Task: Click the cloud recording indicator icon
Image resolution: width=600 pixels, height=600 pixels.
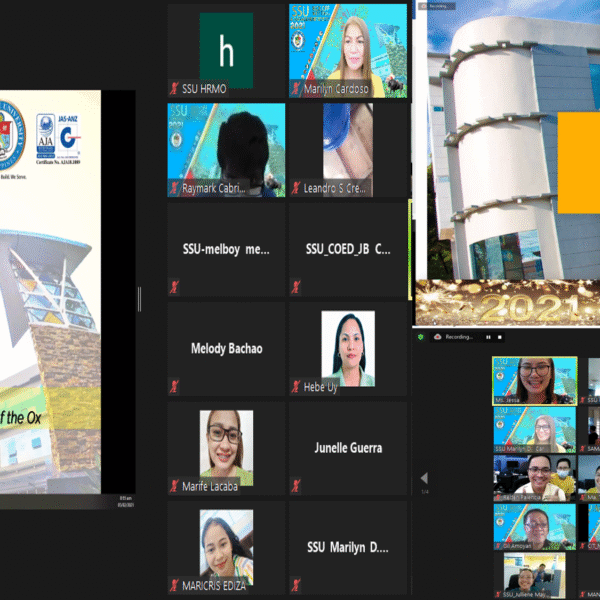Action: point(438,337)
